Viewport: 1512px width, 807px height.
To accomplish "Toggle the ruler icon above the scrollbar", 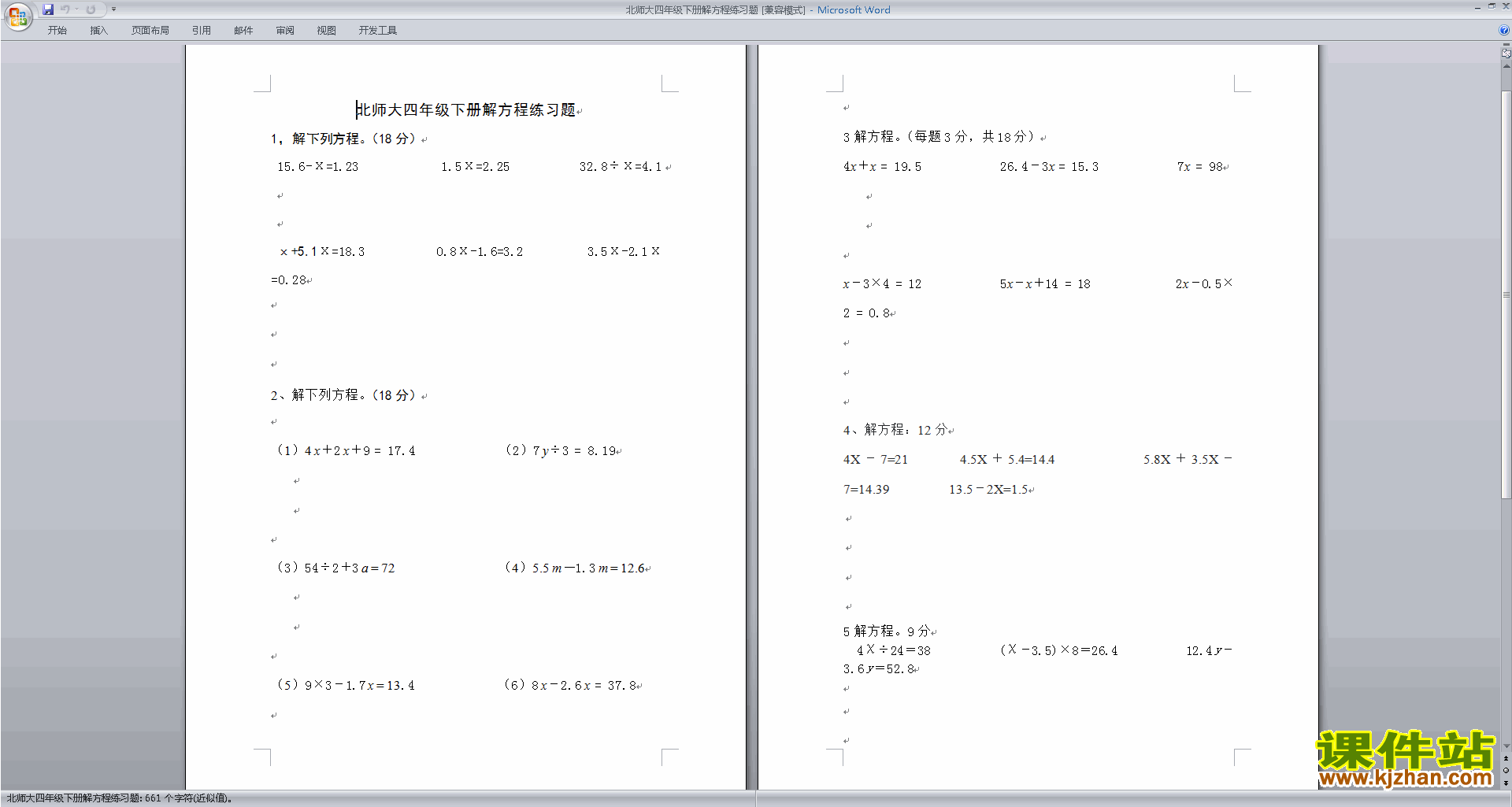I will pyautogui.click(x=1506, y=54).
